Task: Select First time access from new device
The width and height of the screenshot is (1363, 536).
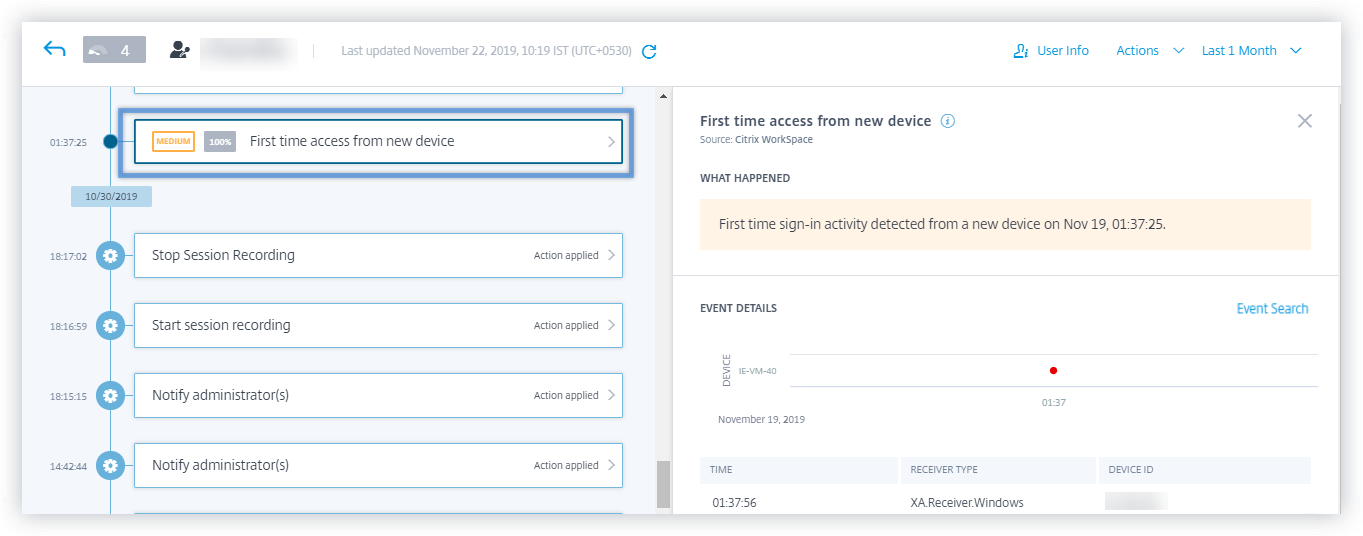Action: [x=378, y=142]
